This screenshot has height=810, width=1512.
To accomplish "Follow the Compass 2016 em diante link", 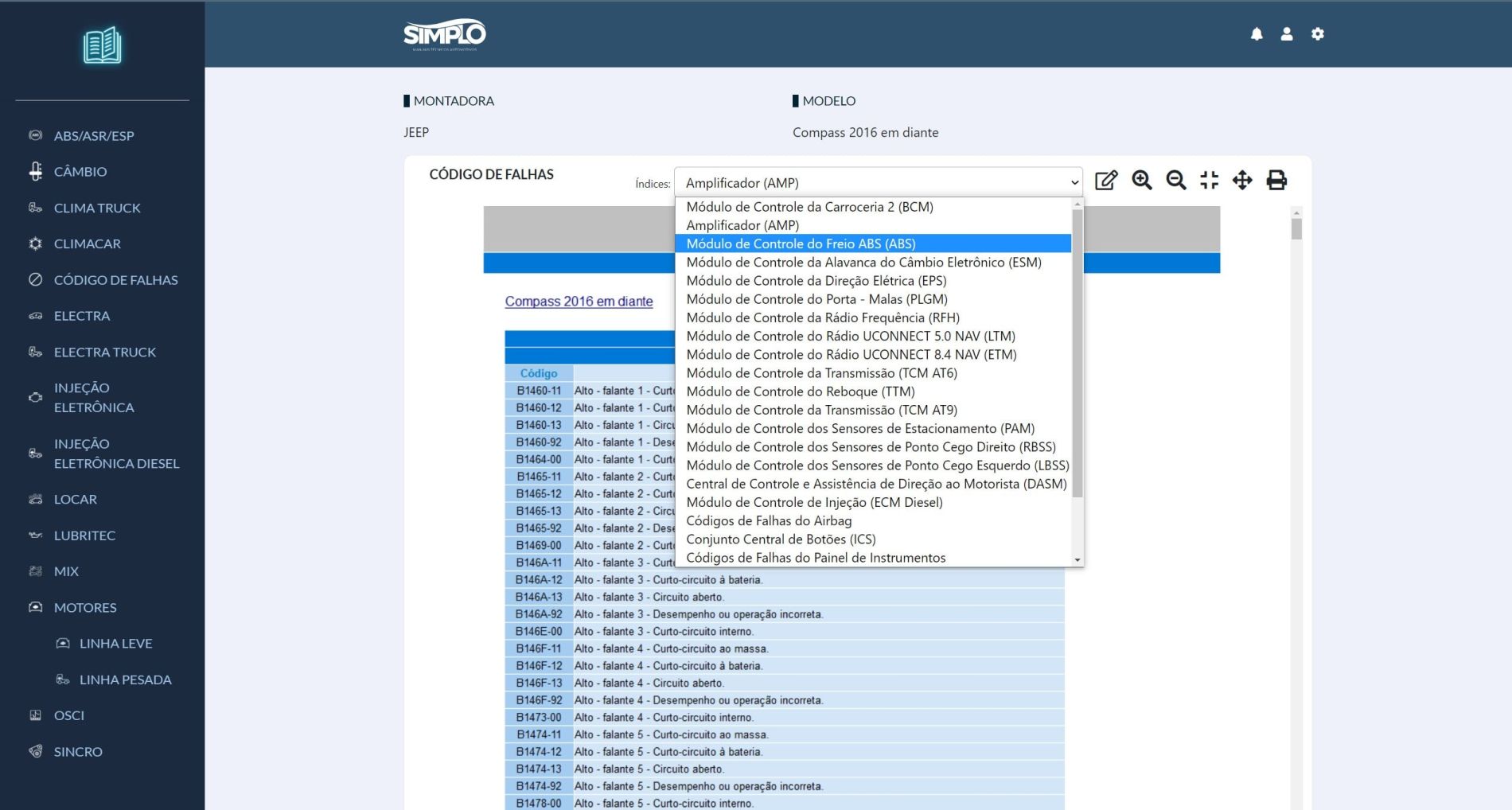I will (x=579, y=302).
